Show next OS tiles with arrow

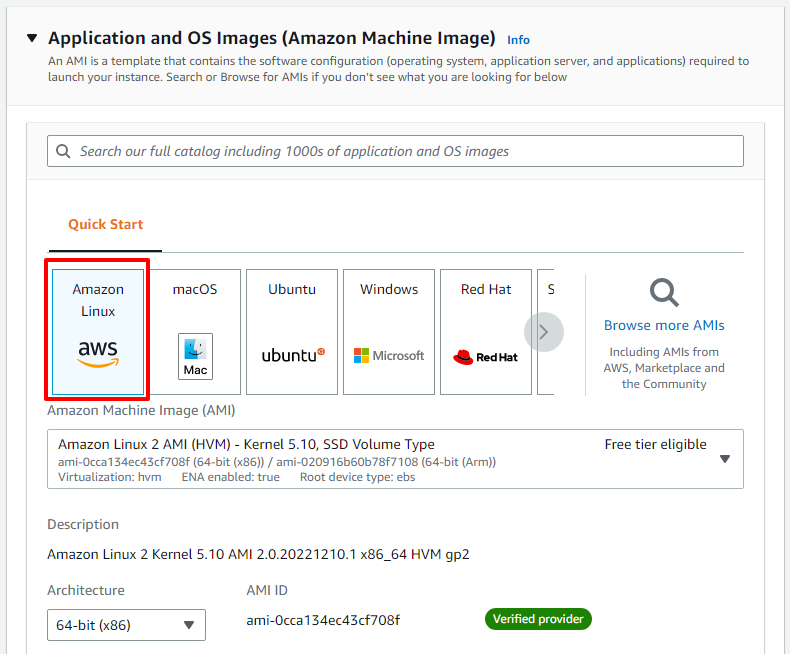544,332
